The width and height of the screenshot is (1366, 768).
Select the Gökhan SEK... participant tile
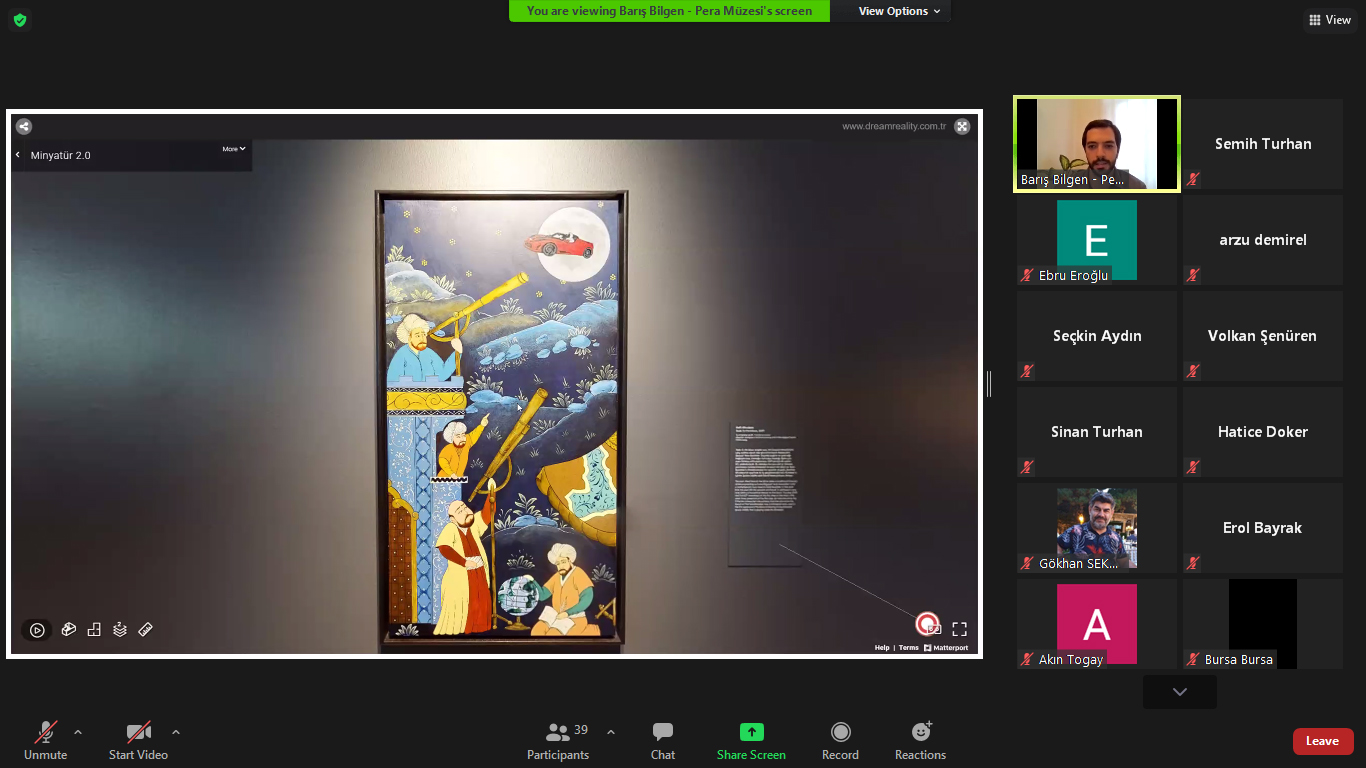click(1097, 528)
